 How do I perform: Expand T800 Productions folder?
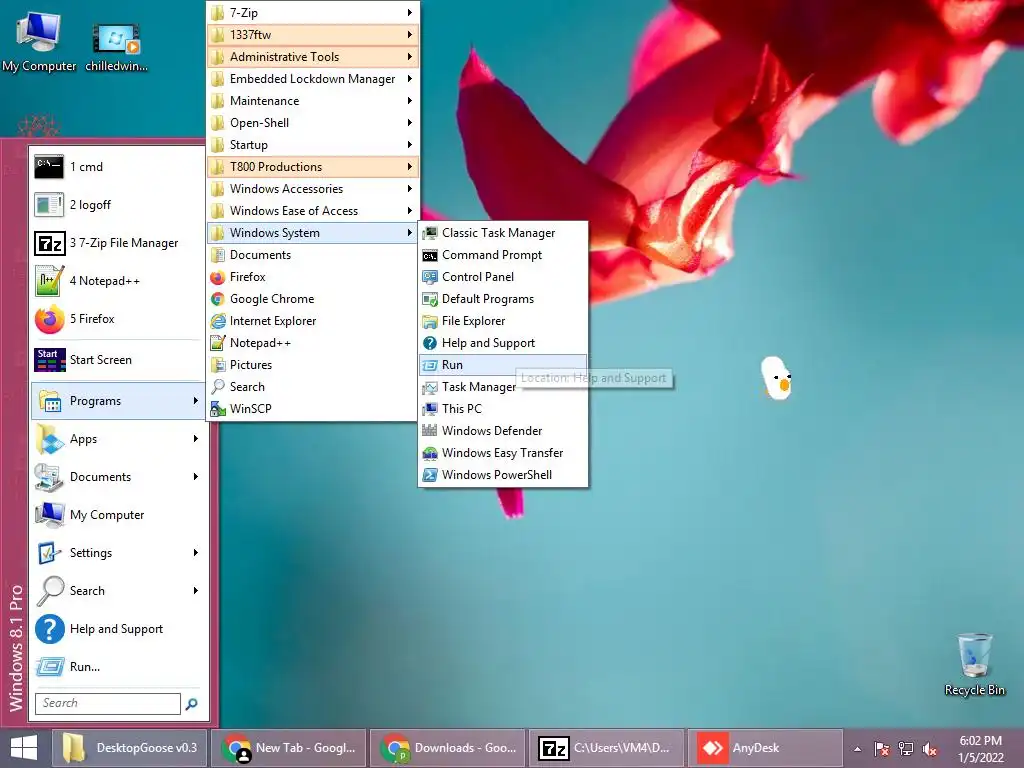click(313, 167)
